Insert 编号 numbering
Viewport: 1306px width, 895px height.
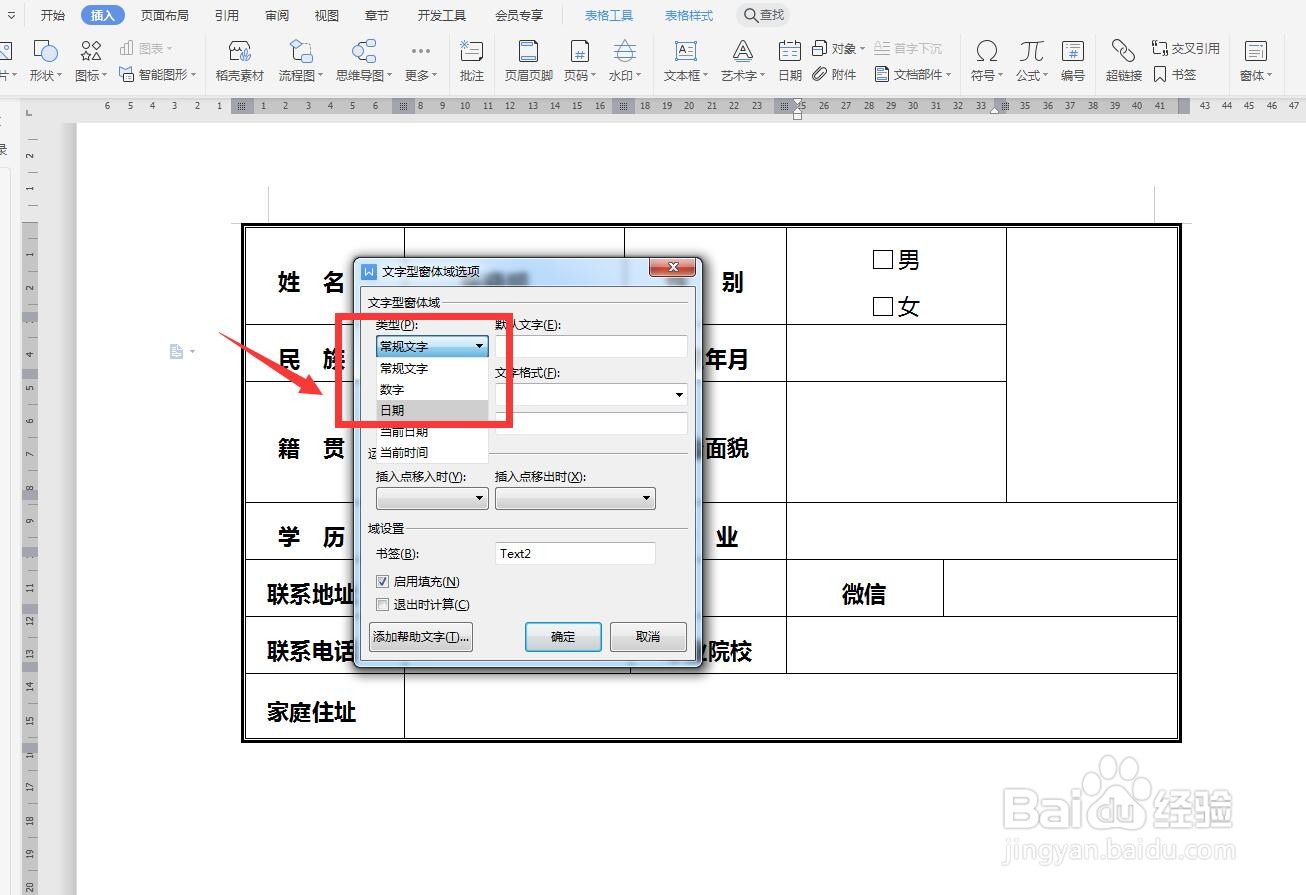tap(1073, 61)
